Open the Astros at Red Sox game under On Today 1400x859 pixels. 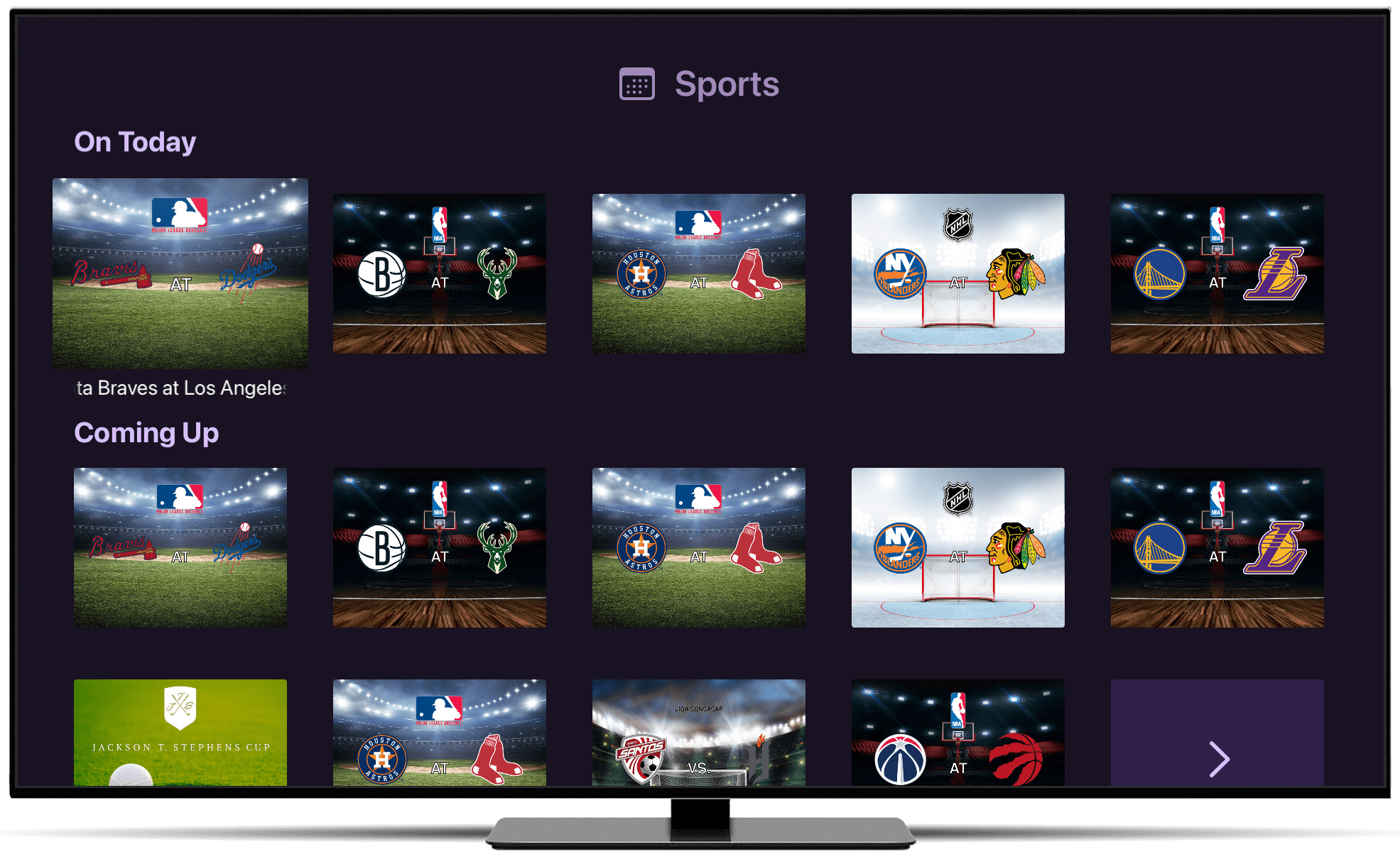pos(699,273)
